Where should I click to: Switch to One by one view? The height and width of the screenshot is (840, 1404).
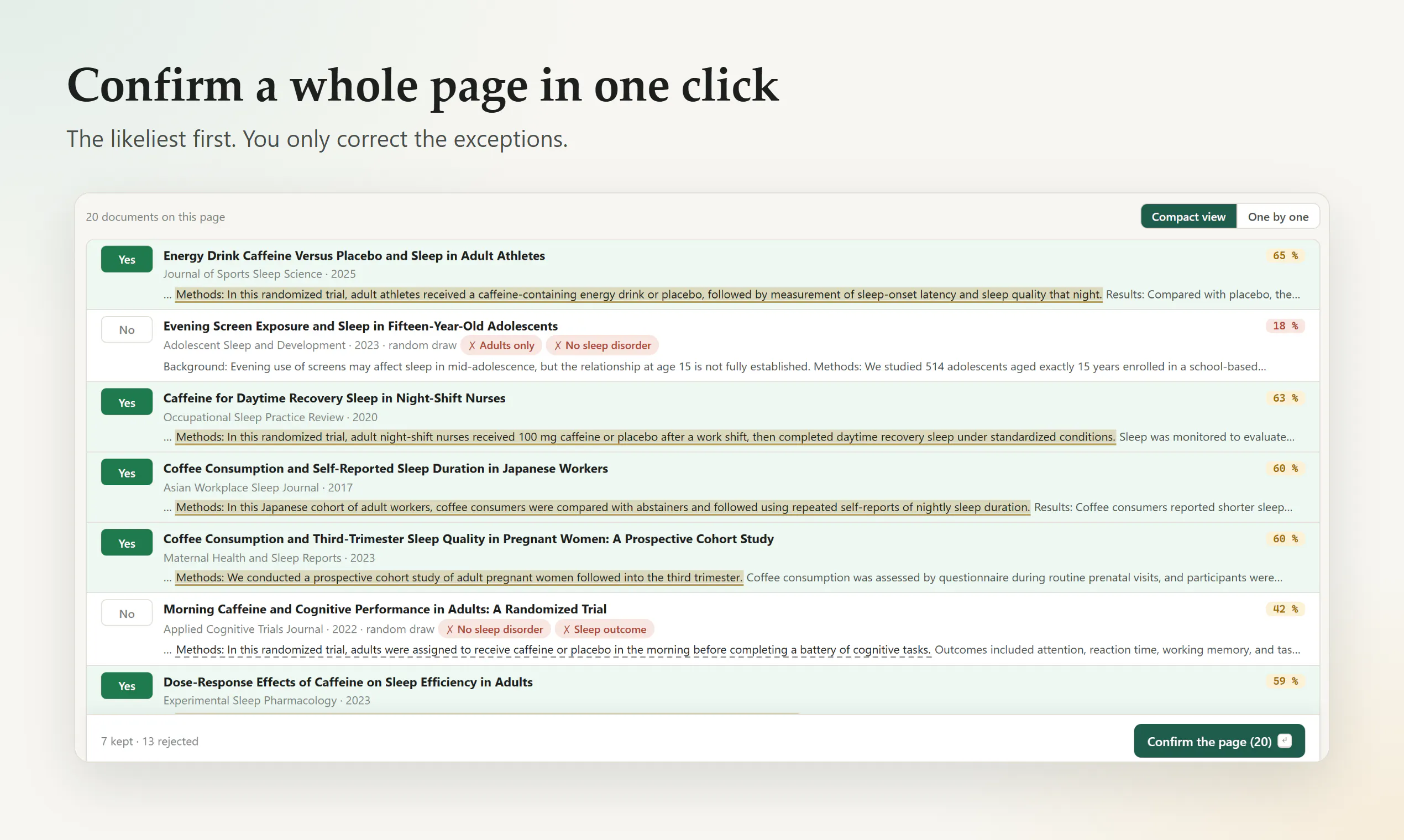(x=1278, y=217)
